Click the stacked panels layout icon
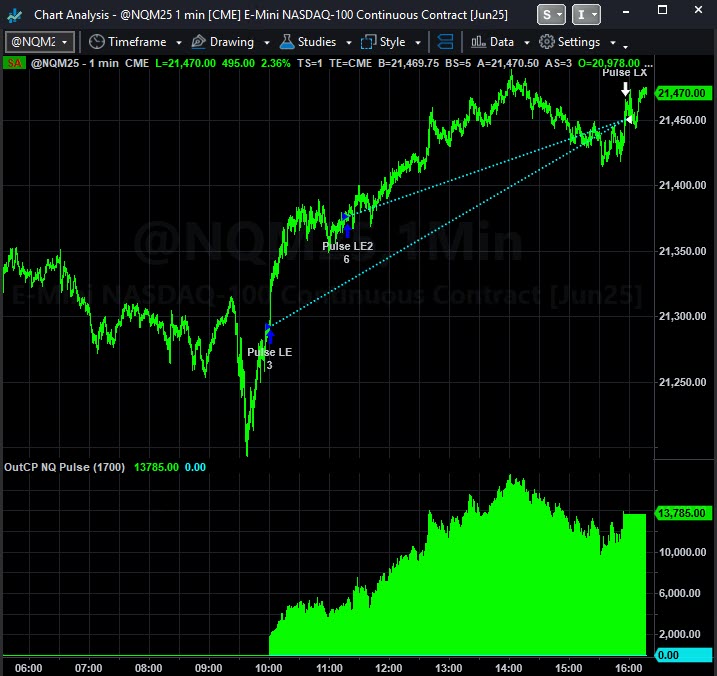Image resolution: width=717 pixels, height=676 pixels. click(445, 42)
